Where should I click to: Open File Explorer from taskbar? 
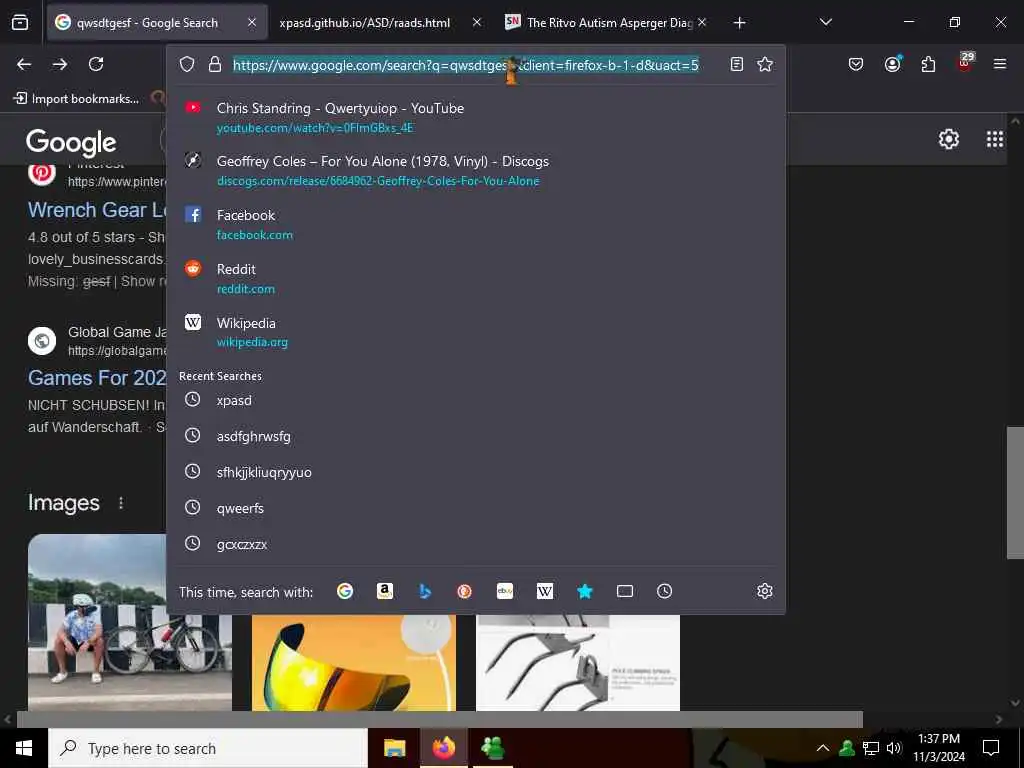(394, 748)
